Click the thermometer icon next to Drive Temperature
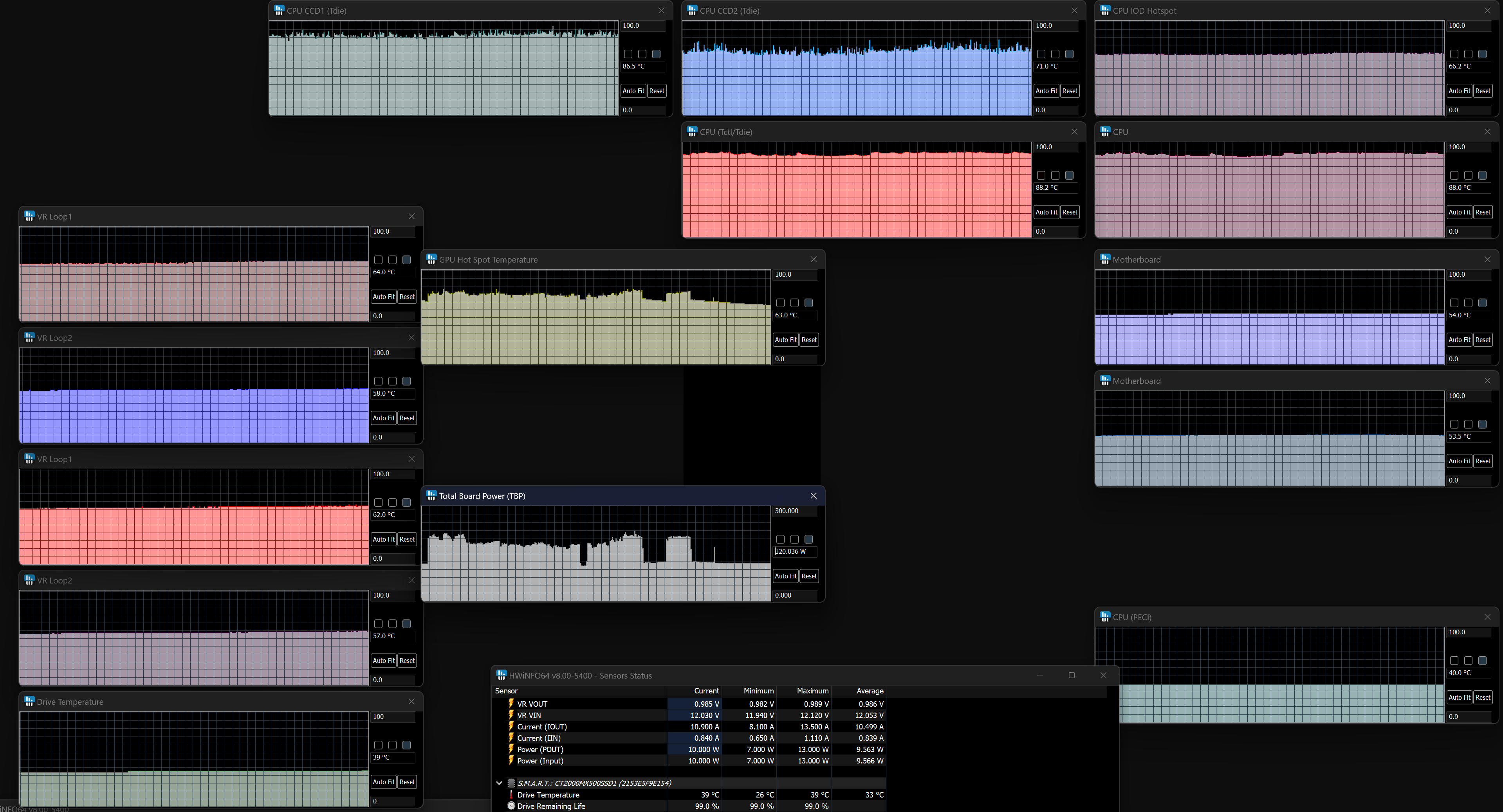Viewport: 1503px width, 812px height. tap(511, 794)
